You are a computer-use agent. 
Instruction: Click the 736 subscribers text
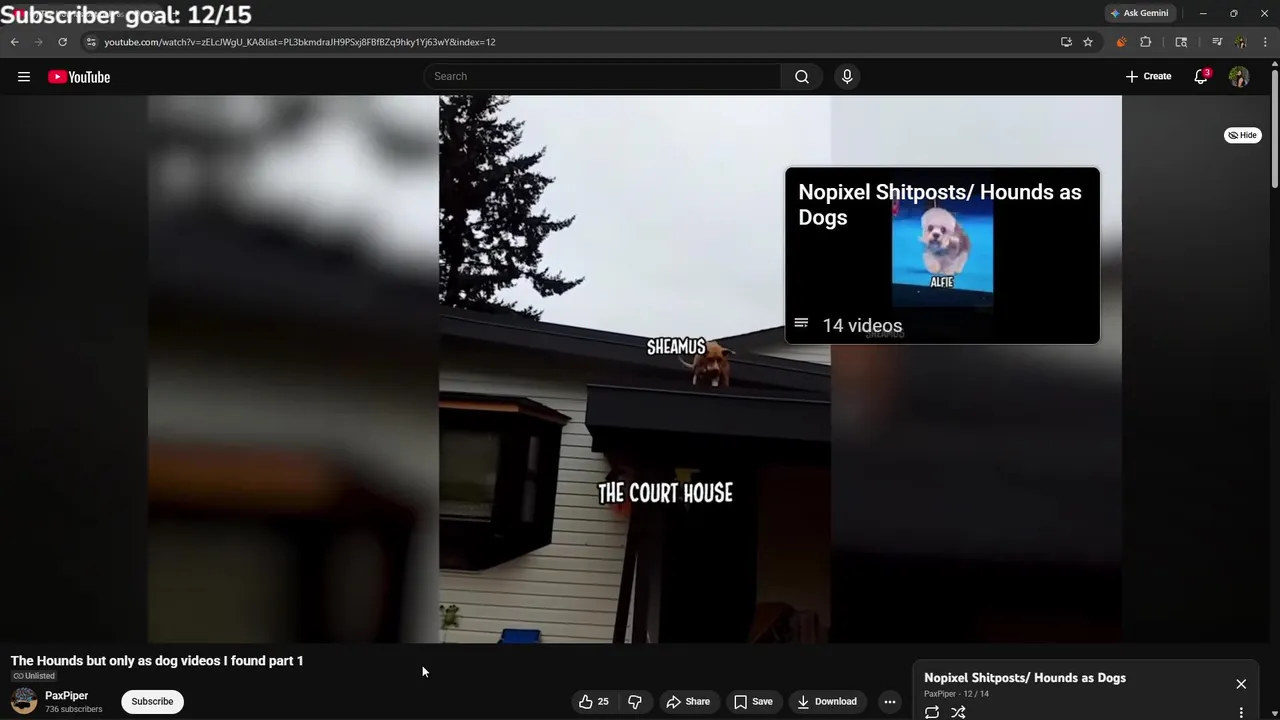pyautogui.click(x=73, y=709)
